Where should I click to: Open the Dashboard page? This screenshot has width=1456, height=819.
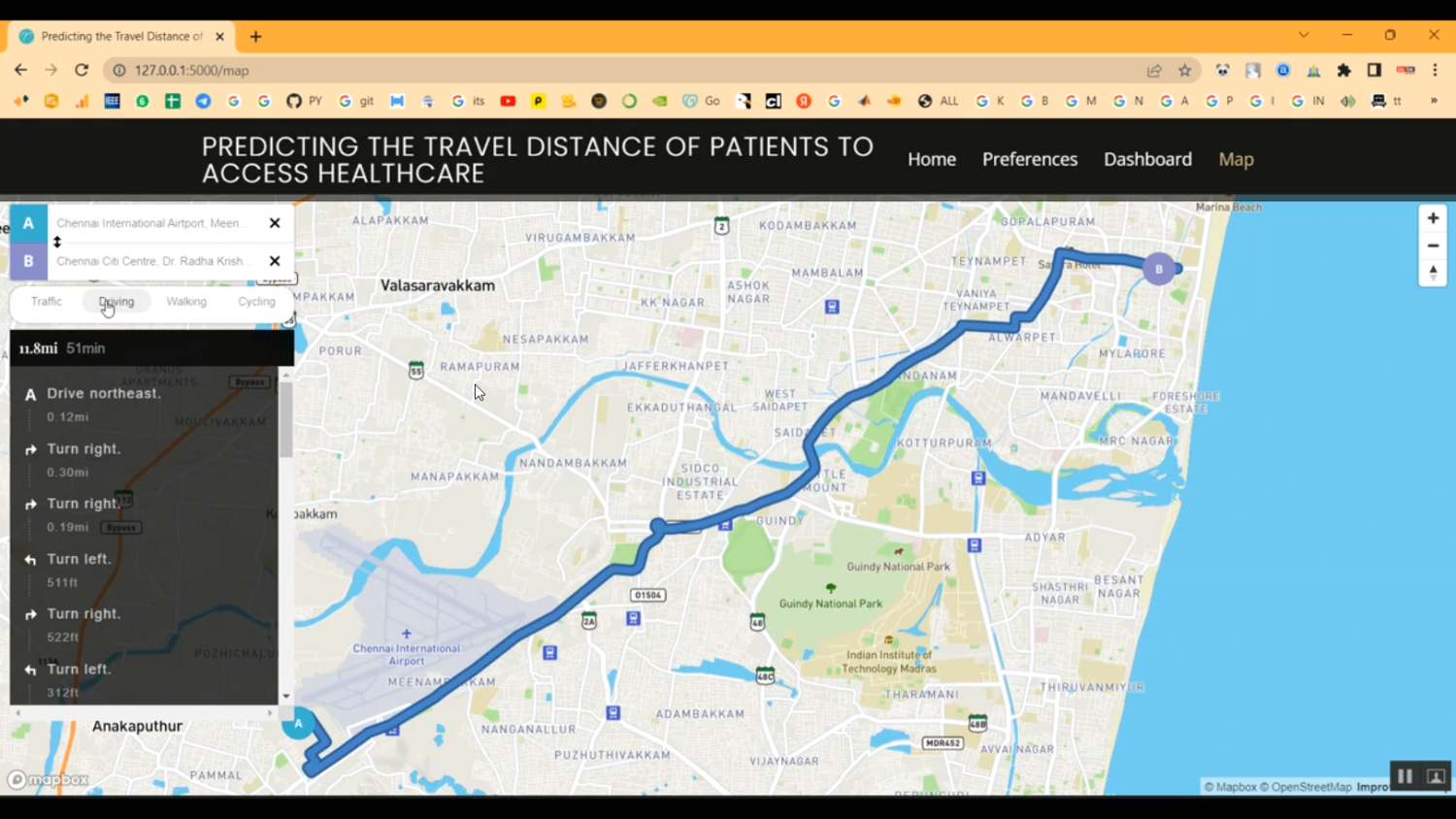[1147, 159]
